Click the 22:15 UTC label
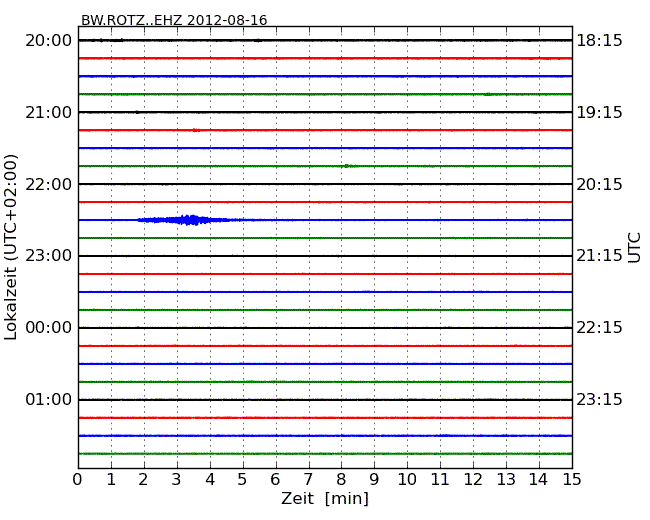650x520 pixels. (599, 328)
